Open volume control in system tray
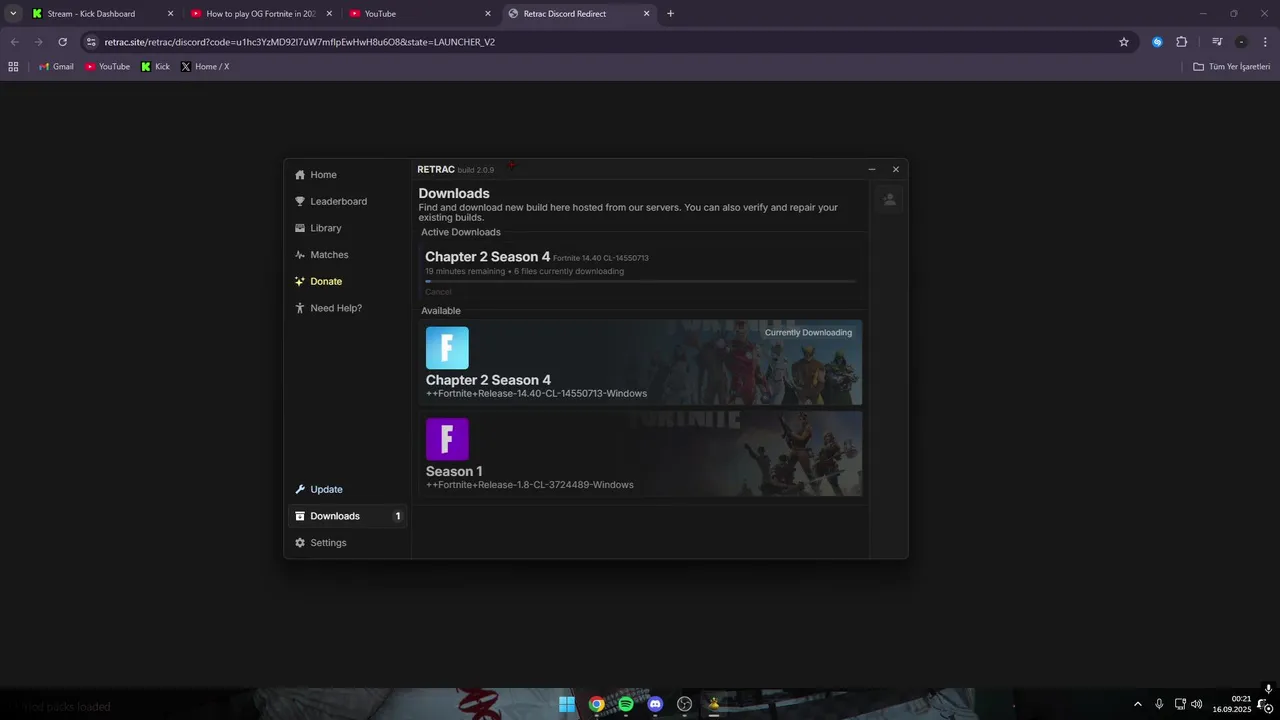The height and width of the screenshot is (720, 1280). click(x=1197, y=704)
